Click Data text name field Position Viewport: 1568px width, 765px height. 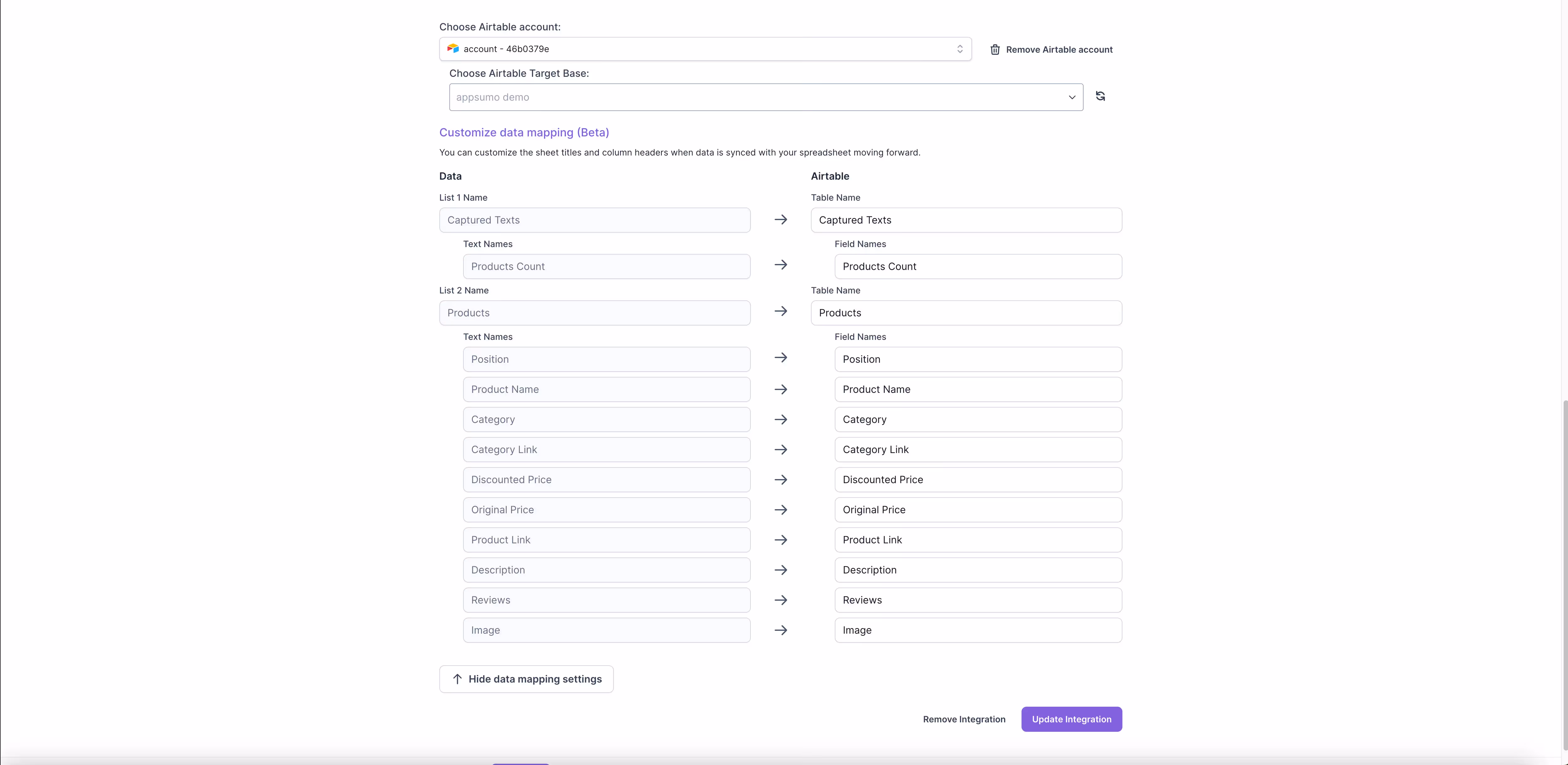(x=606, y=359)
